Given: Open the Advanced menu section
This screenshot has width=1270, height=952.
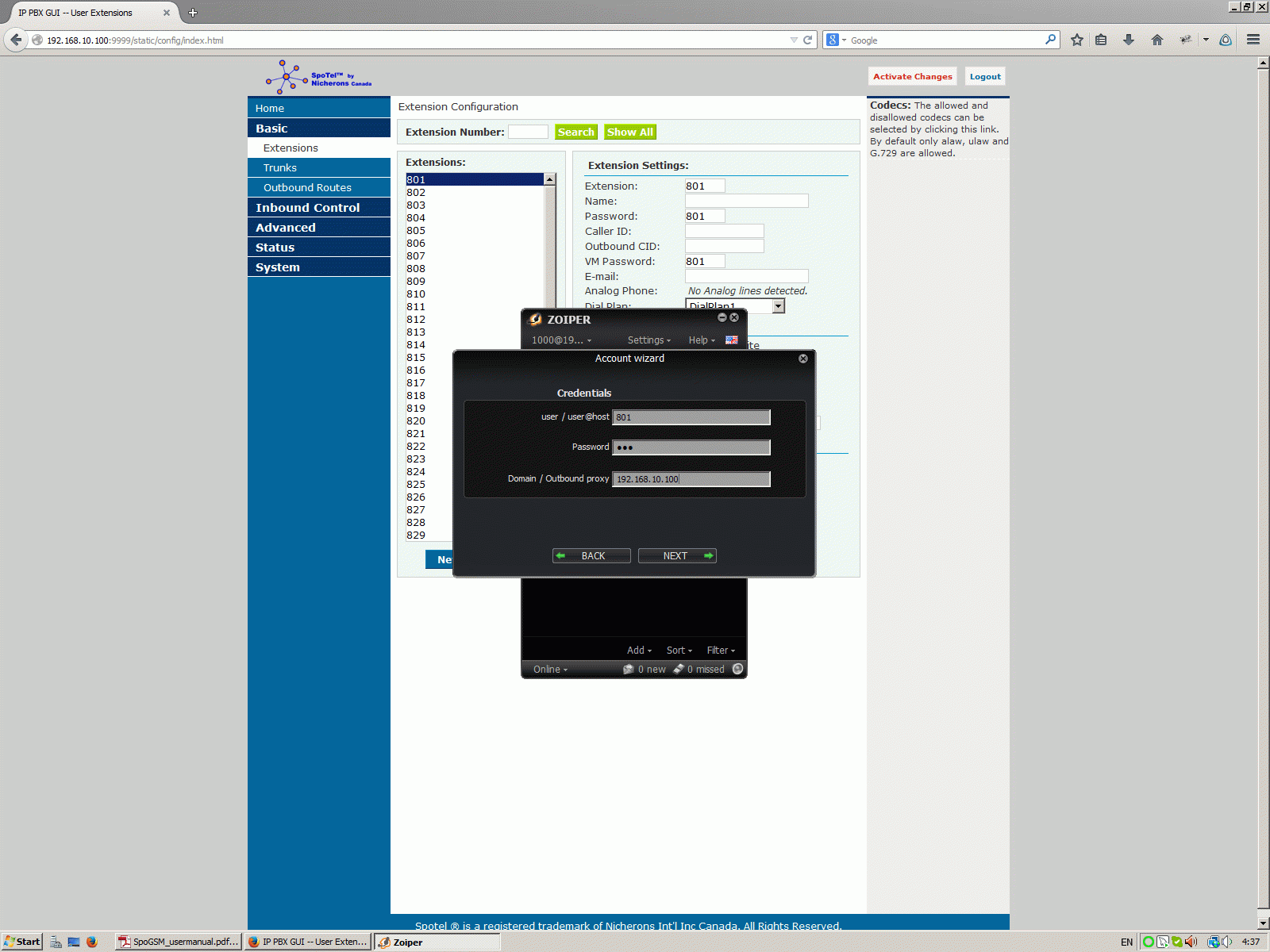Looking at the screenshot, I should (319, 227).
